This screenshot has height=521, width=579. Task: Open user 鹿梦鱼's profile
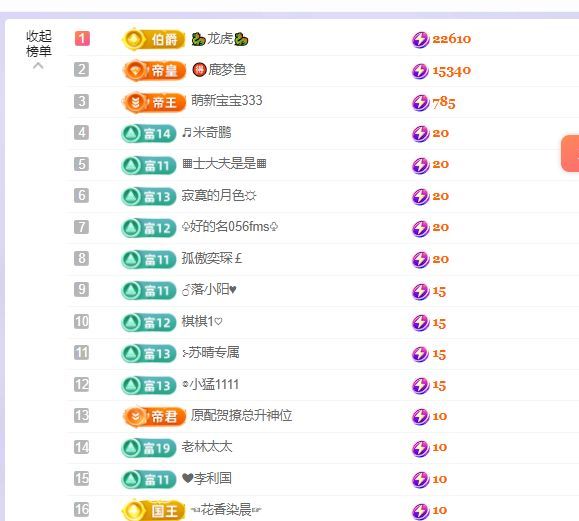click(x=219, y=70)
